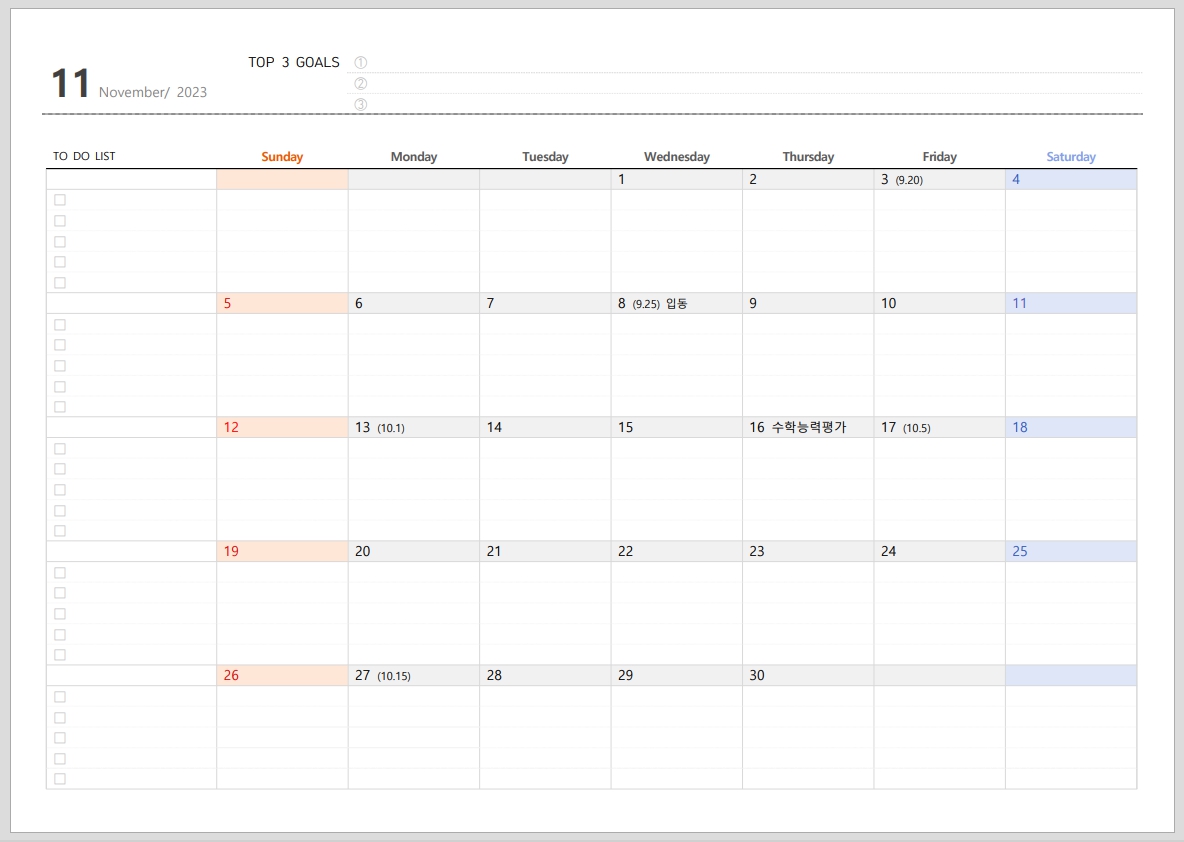The height and width of the screenshot is (842, 1184).
Task: Select date 28 in the Tuesday column
Action: 545,675
